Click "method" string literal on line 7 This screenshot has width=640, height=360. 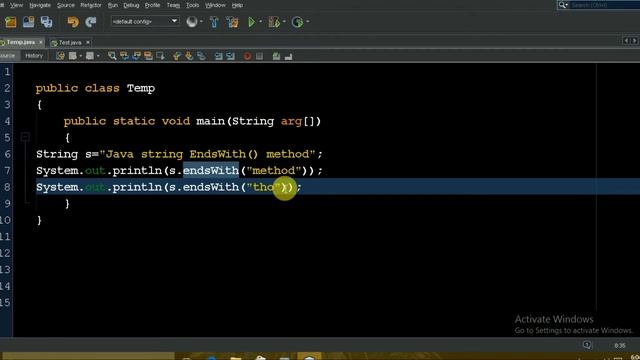274,171
